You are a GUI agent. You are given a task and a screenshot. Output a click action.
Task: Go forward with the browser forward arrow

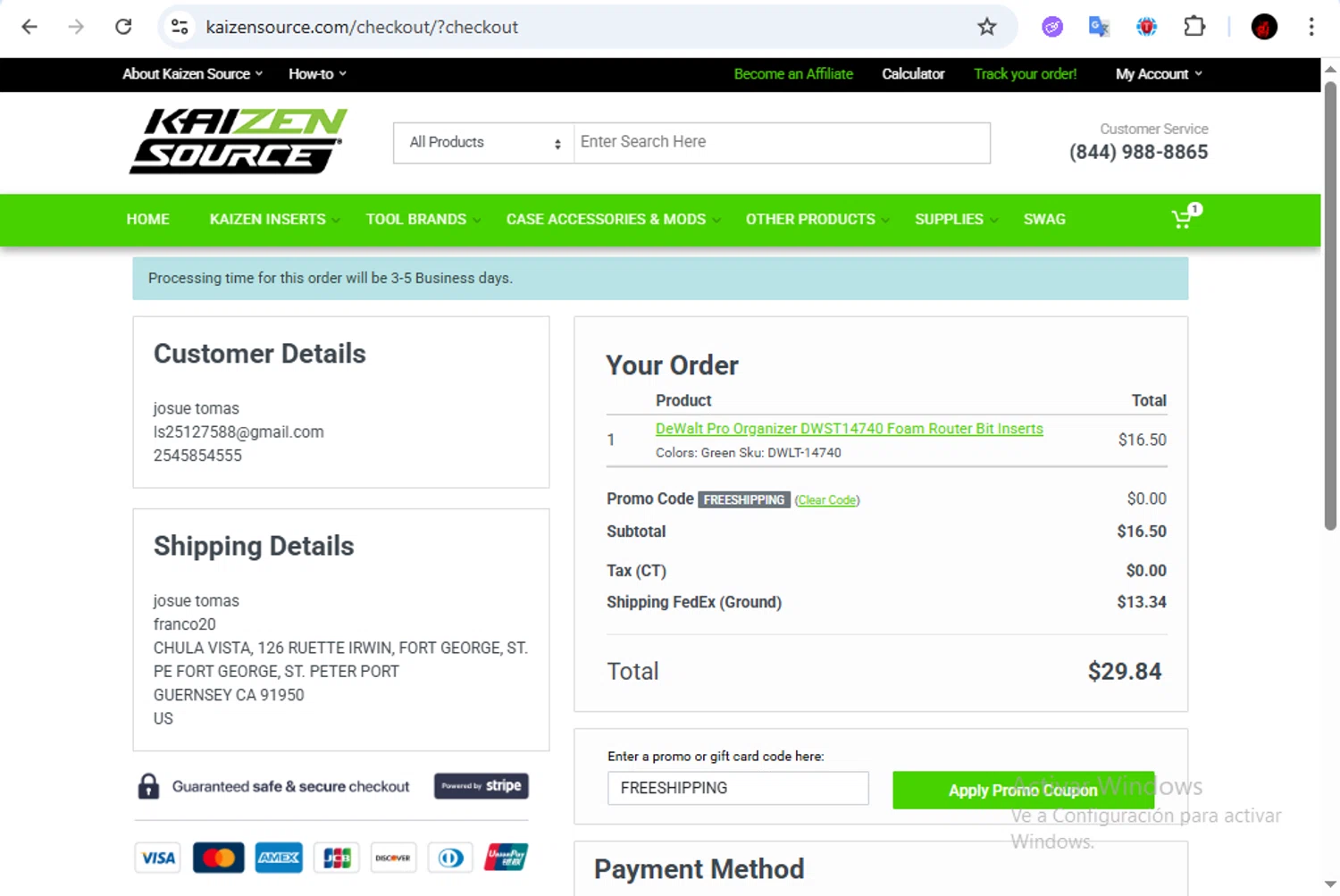coord(76,27)
